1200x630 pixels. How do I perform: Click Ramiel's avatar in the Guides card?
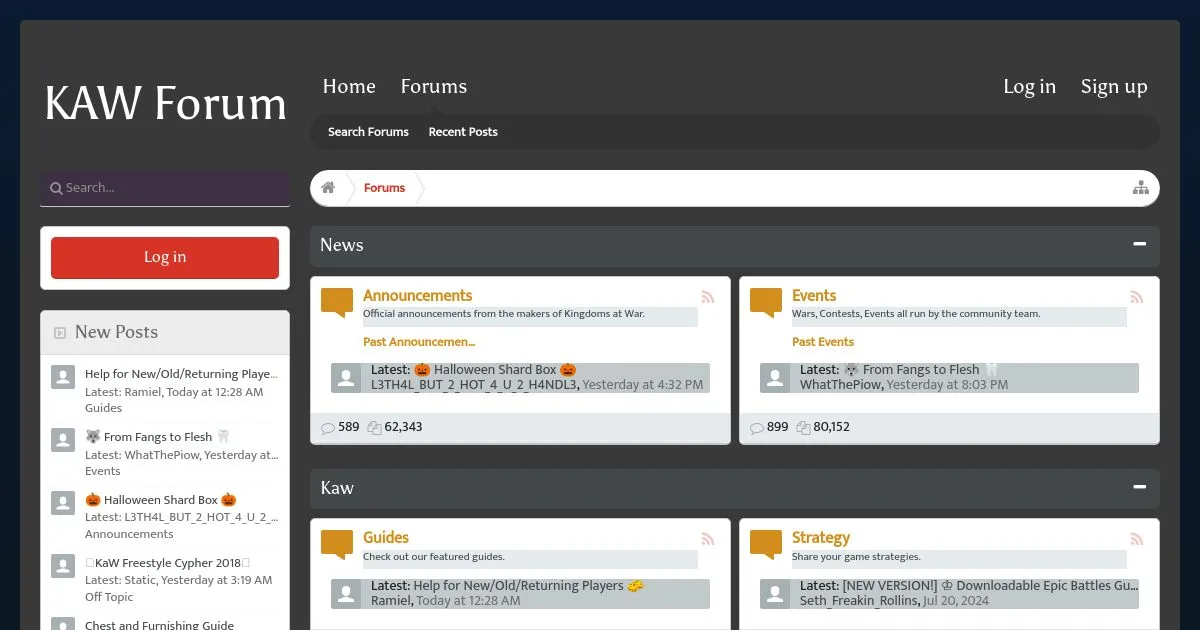(x=346, y=594)
